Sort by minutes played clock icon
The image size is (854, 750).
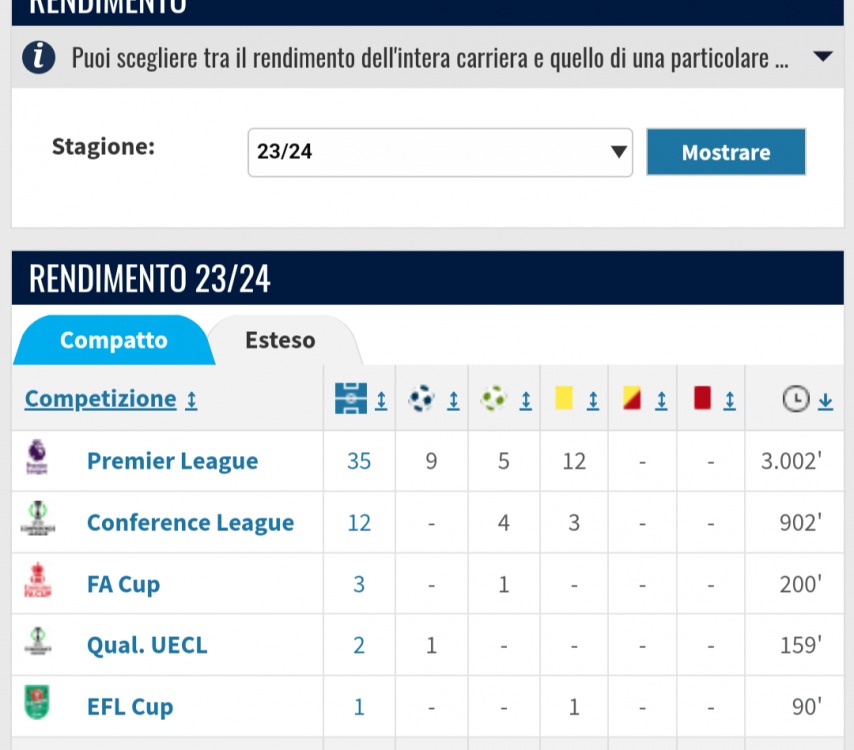tap(796, 399)
